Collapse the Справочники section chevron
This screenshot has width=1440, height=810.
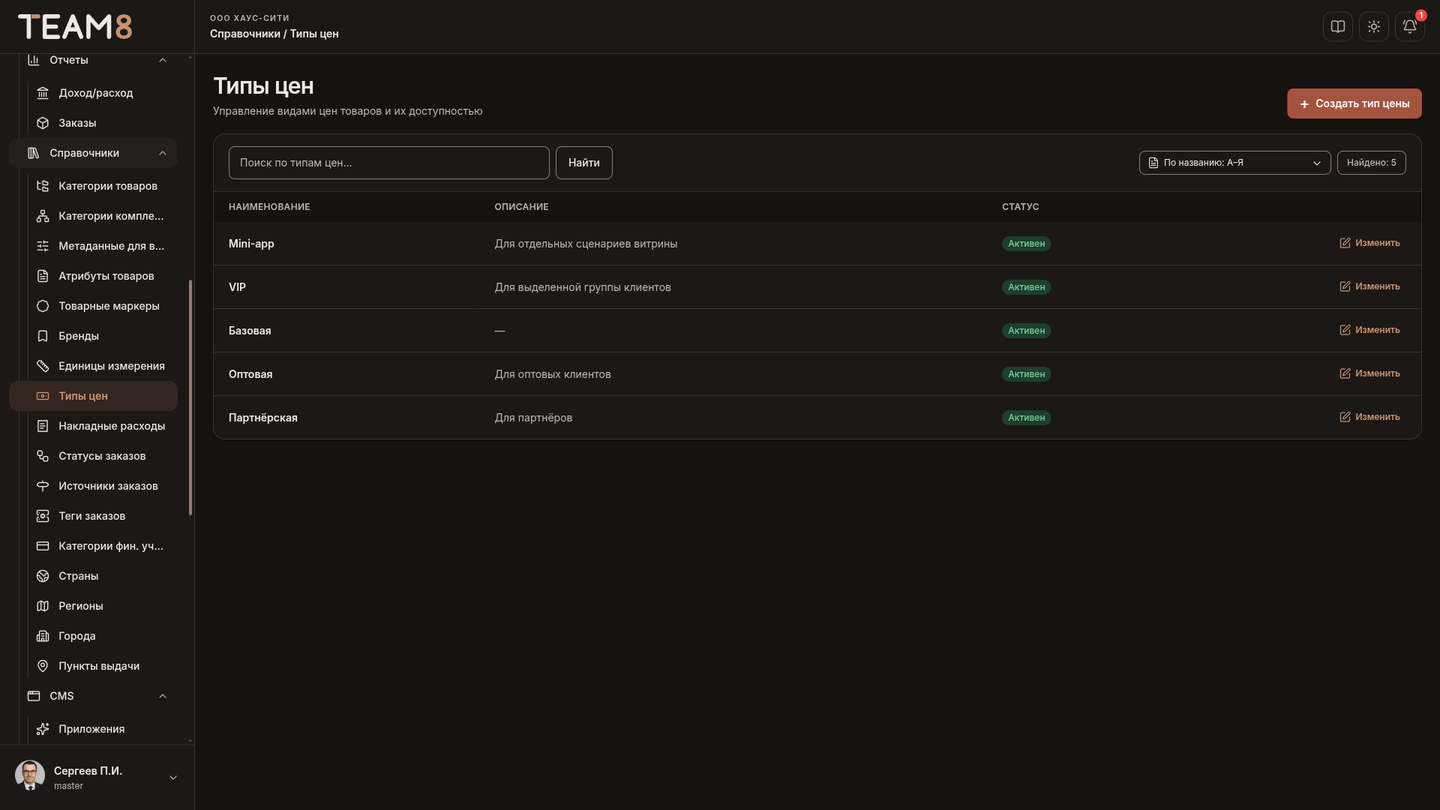click(x=163, y=153)
